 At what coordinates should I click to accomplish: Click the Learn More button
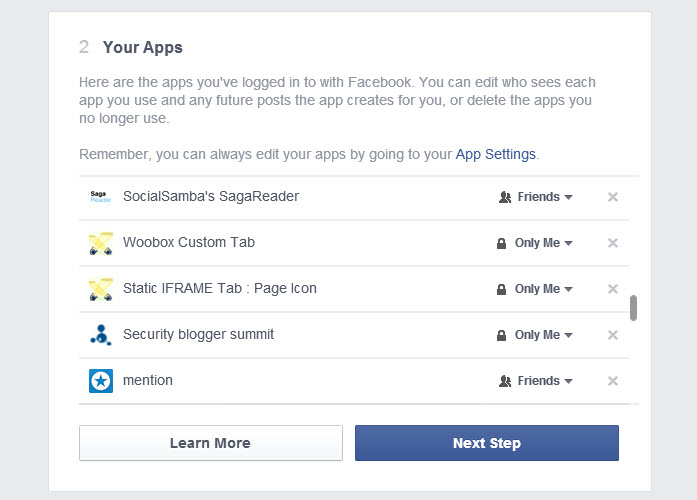coord(211,443)
